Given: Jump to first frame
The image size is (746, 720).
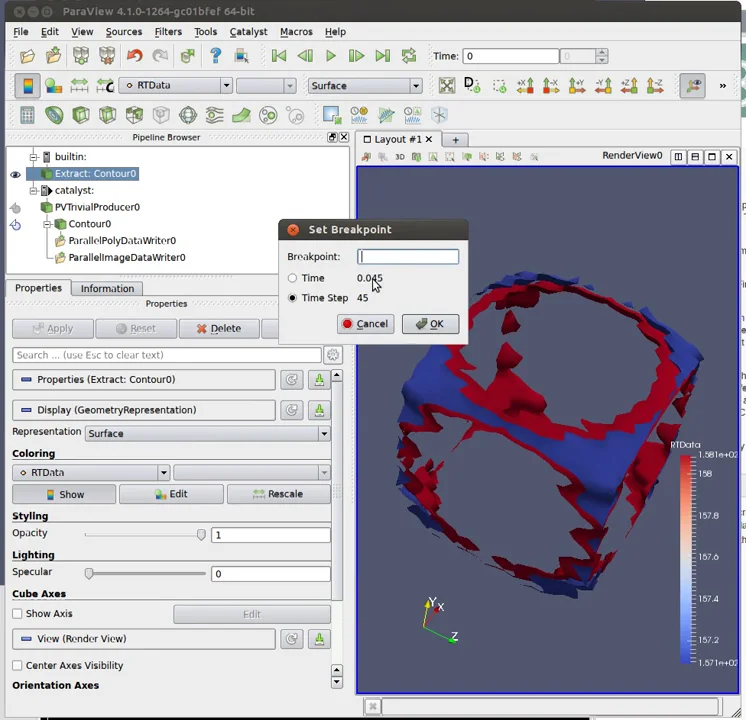Looking at the screenshot, I should tap(279, 56).
